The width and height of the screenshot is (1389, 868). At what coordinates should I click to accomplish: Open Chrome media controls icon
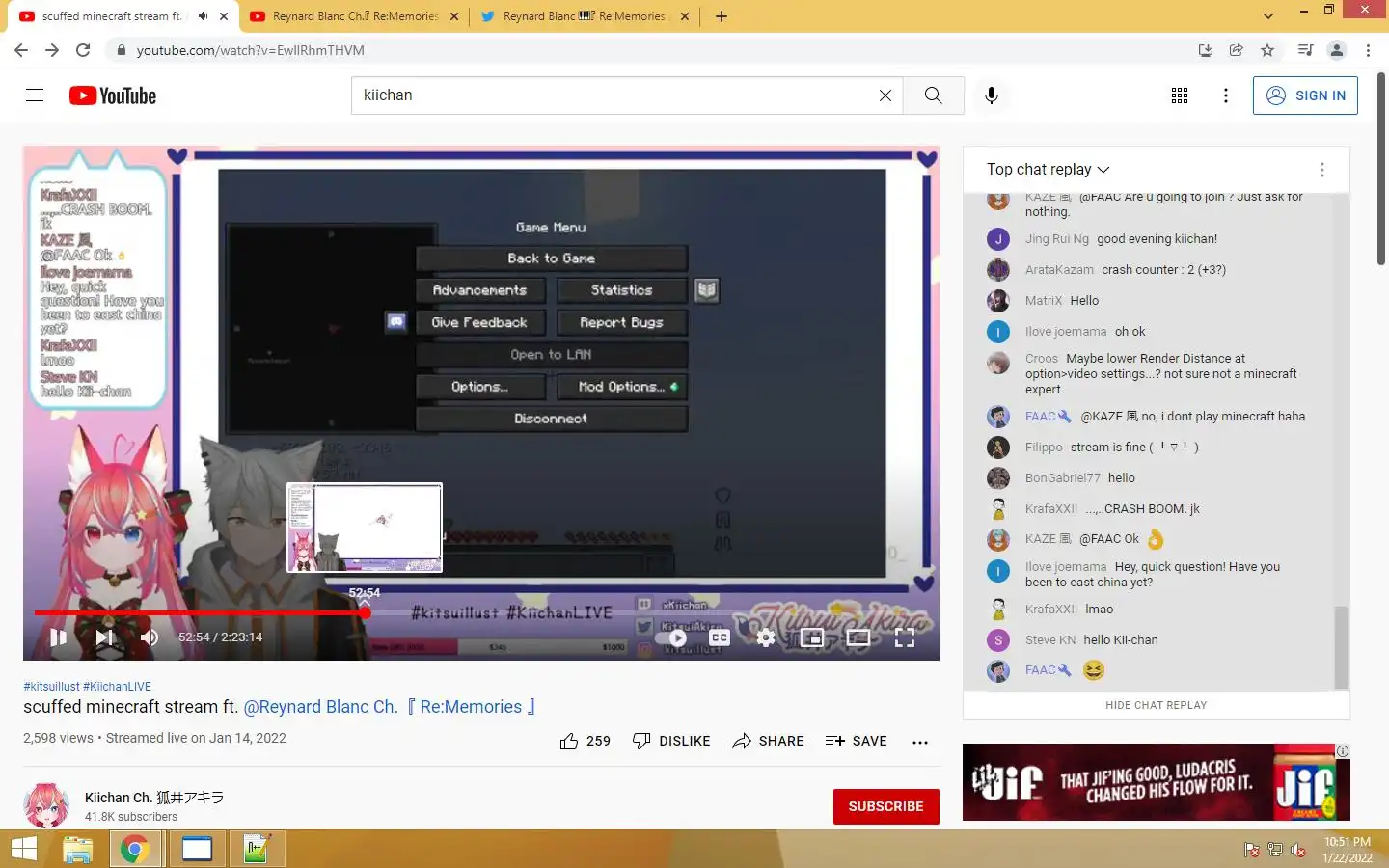(x=1305, y=50)
